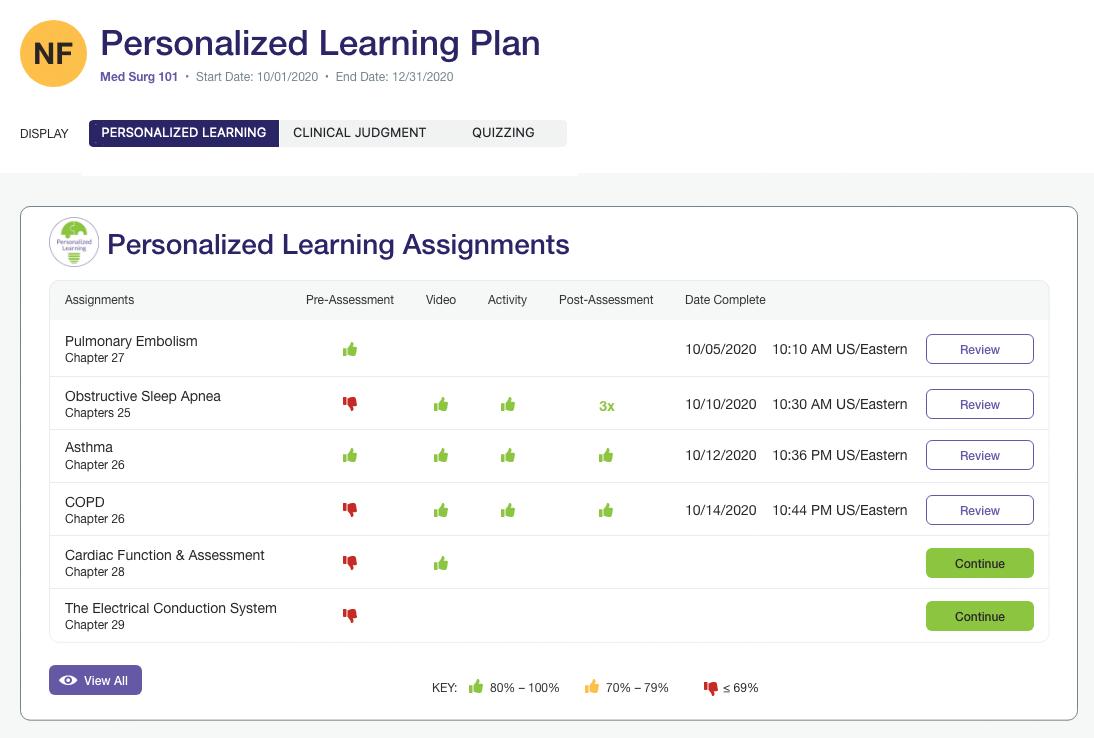Click the yellow 70%–79% key thumb icon
Screen dimensions: 1094x738
pyautogui.click(x=592, y=687)
